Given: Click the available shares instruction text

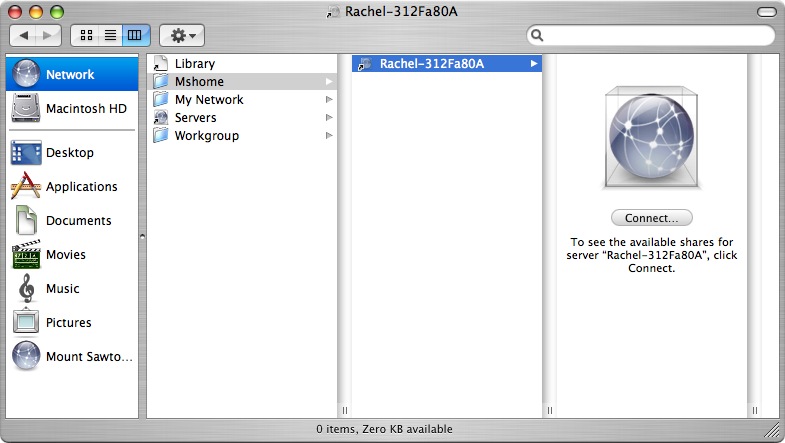Looking at the screenshot, I should tap(651, 255).
